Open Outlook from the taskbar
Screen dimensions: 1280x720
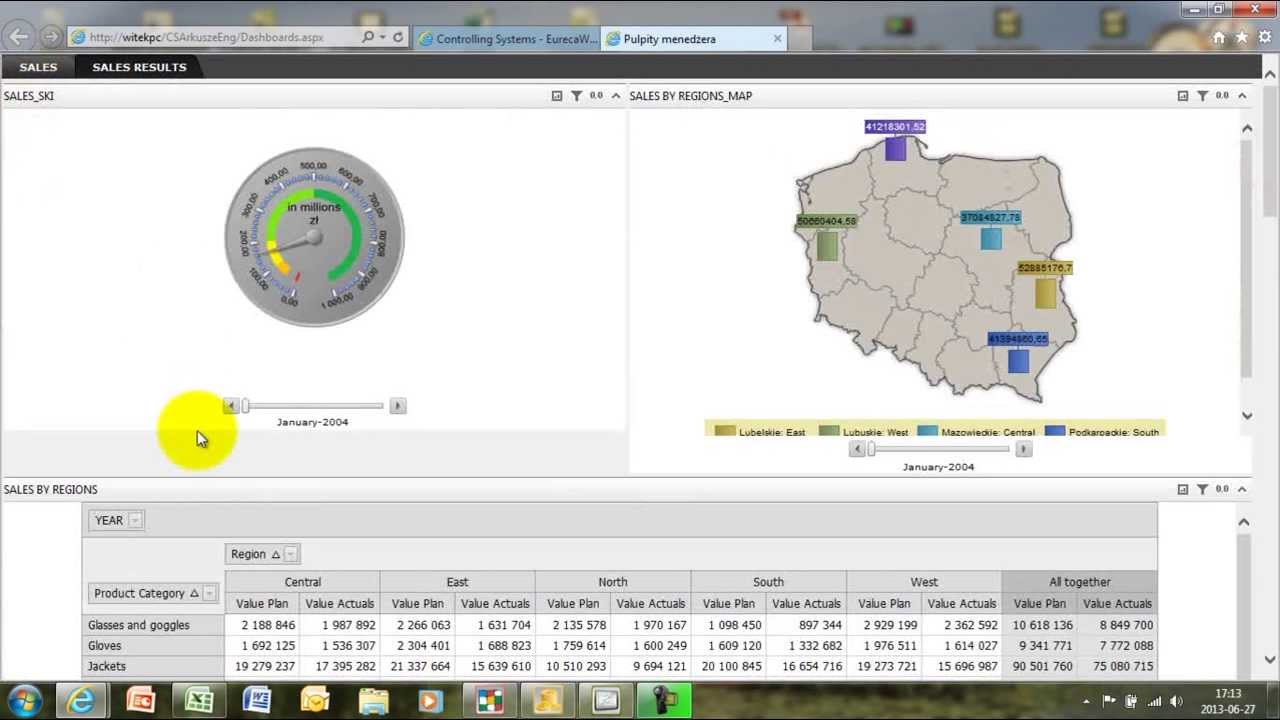pos(315,701)
